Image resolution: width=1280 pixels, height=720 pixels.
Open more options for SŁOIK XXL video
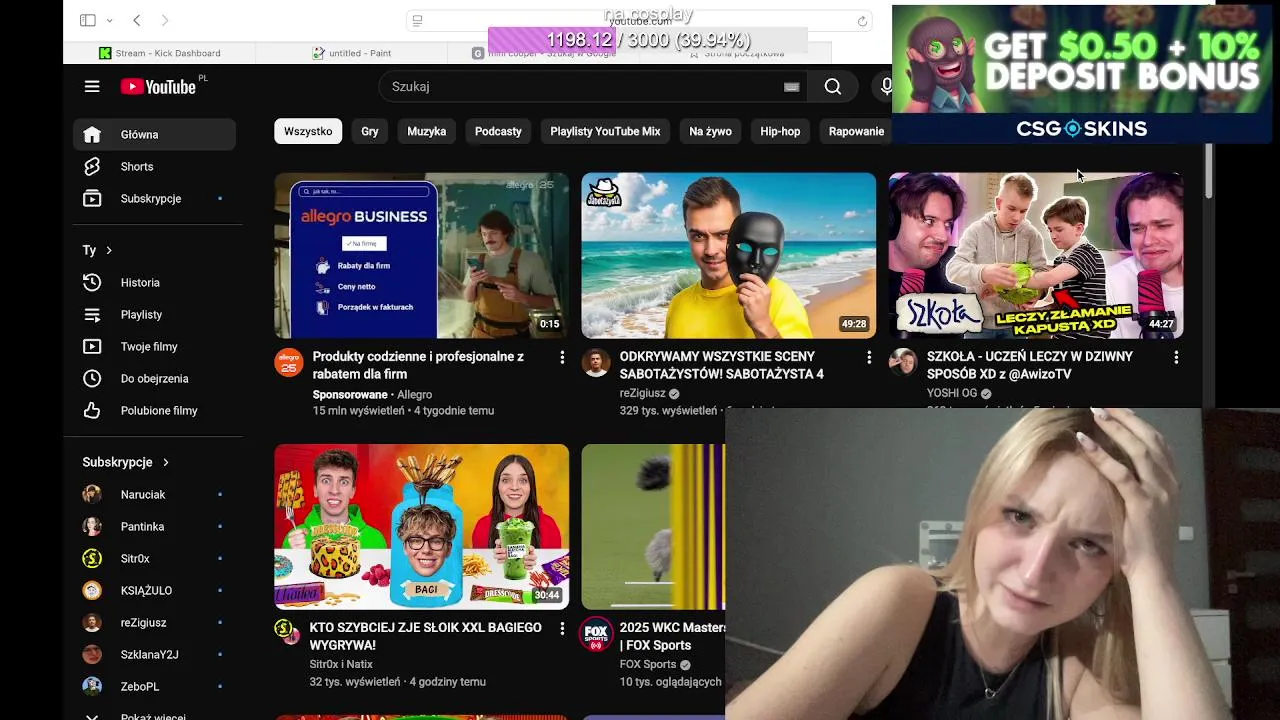[562, 628]
